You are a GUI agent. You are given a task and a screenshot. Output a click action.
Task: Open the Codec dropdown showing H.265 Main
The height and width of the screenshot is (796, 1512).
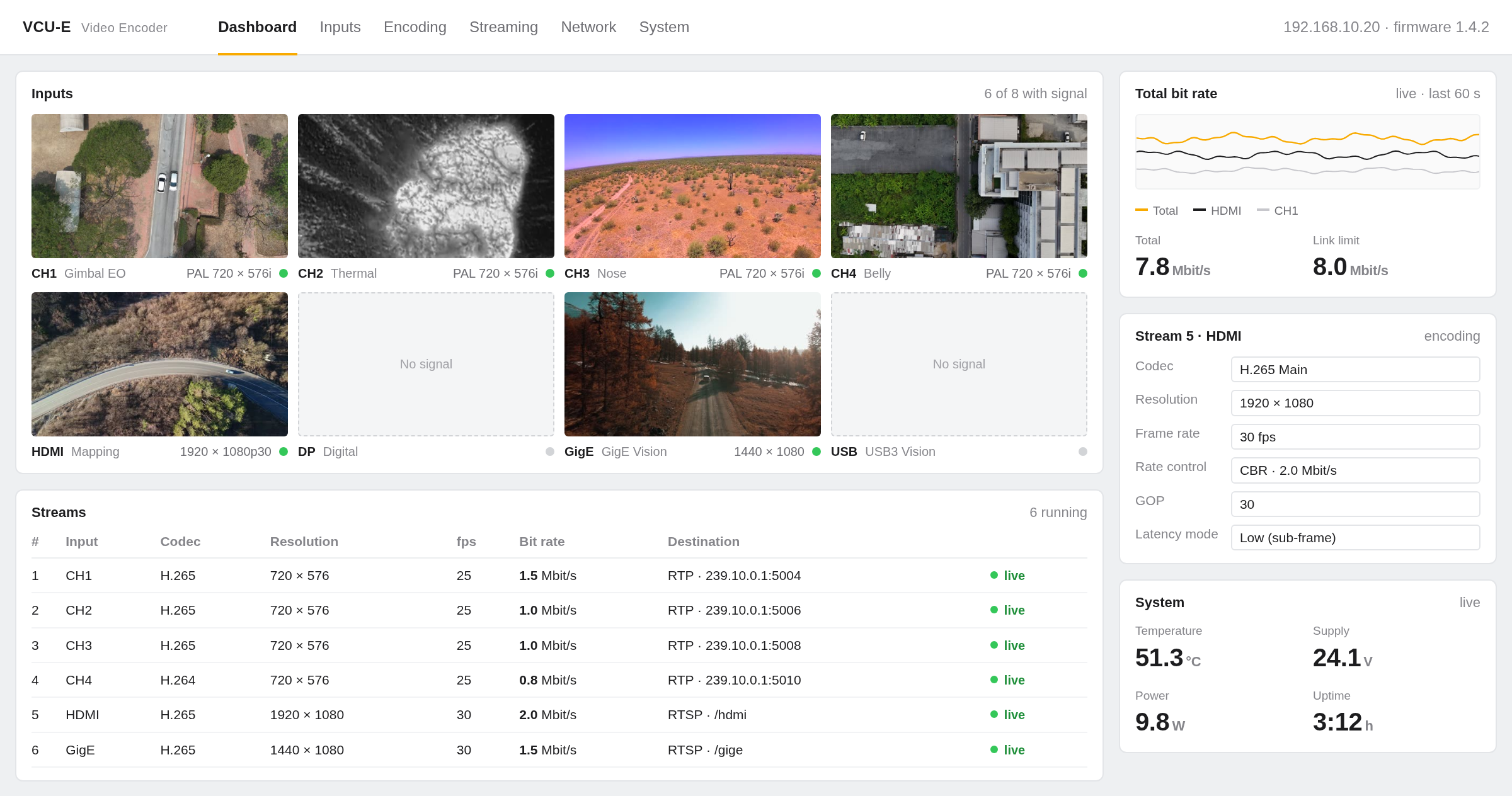[x=1355, y=370]
